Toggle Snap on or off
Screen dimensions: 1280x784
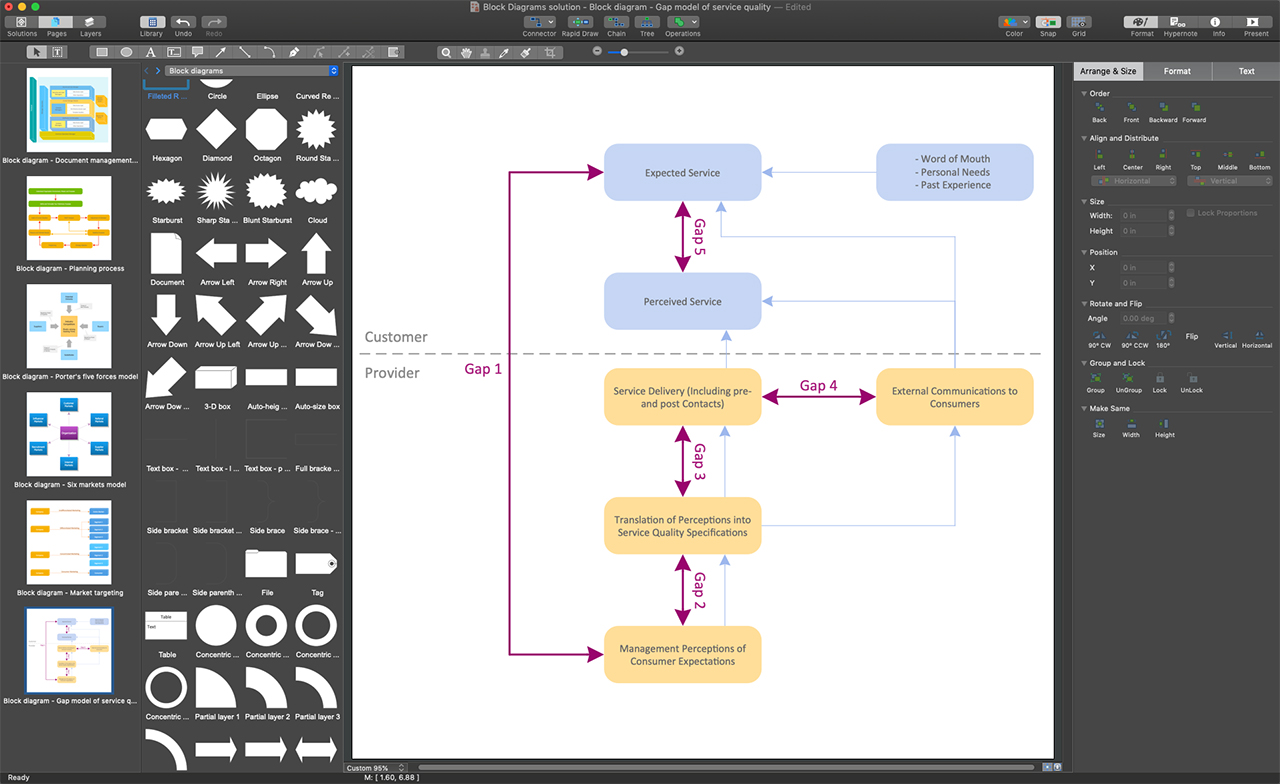1048,21
